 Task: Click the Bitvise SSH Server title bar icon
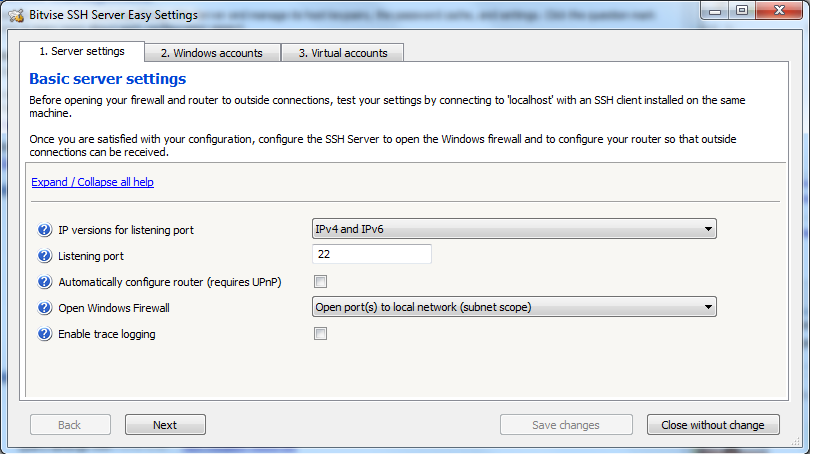[16, 15]
